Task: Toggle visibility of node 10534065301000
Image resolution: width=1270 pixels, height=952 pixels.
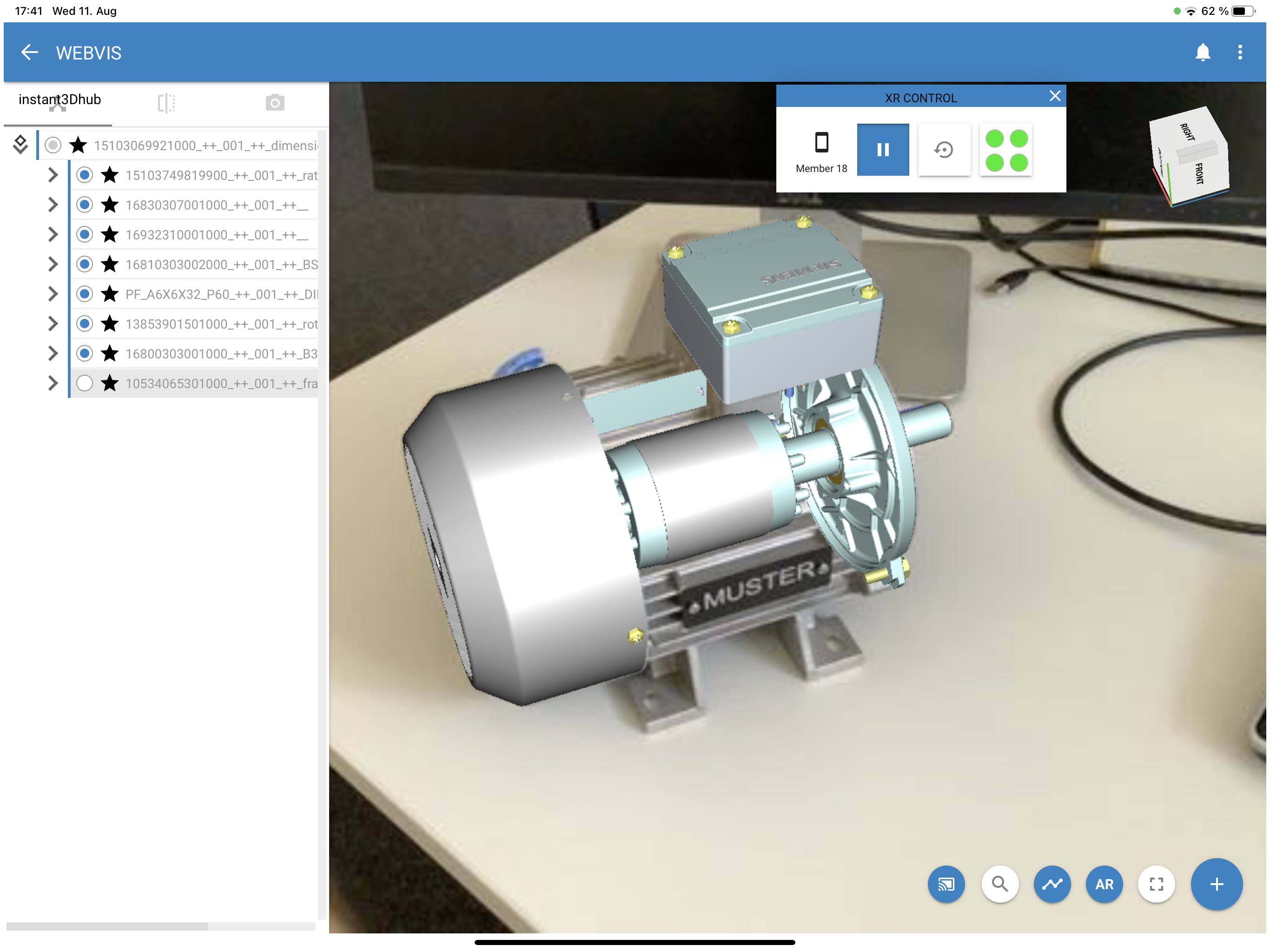Action: tap(85, 383)
